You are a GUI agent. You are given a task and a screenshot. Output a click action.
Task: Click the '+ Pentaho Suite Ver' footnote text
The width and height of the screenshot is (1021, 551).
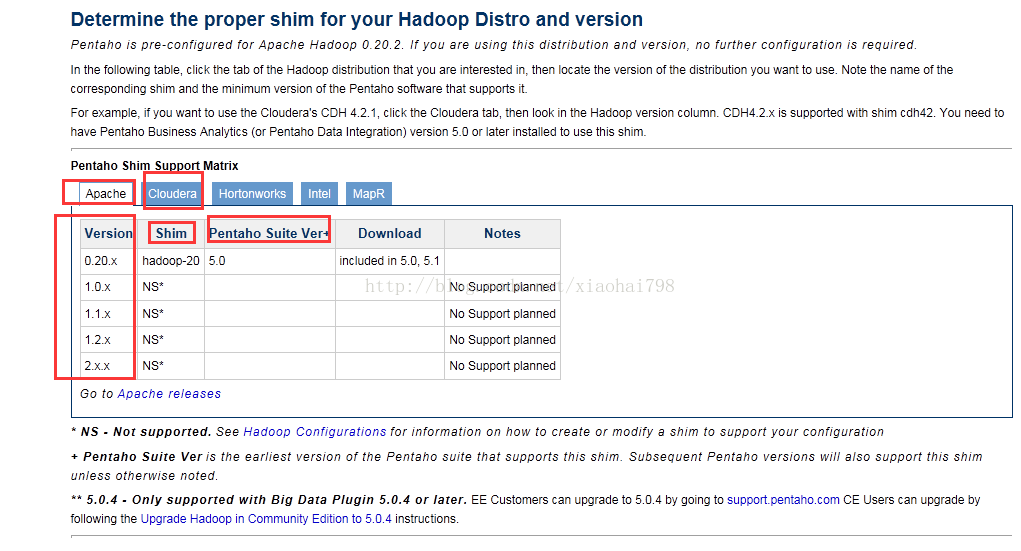136,457
